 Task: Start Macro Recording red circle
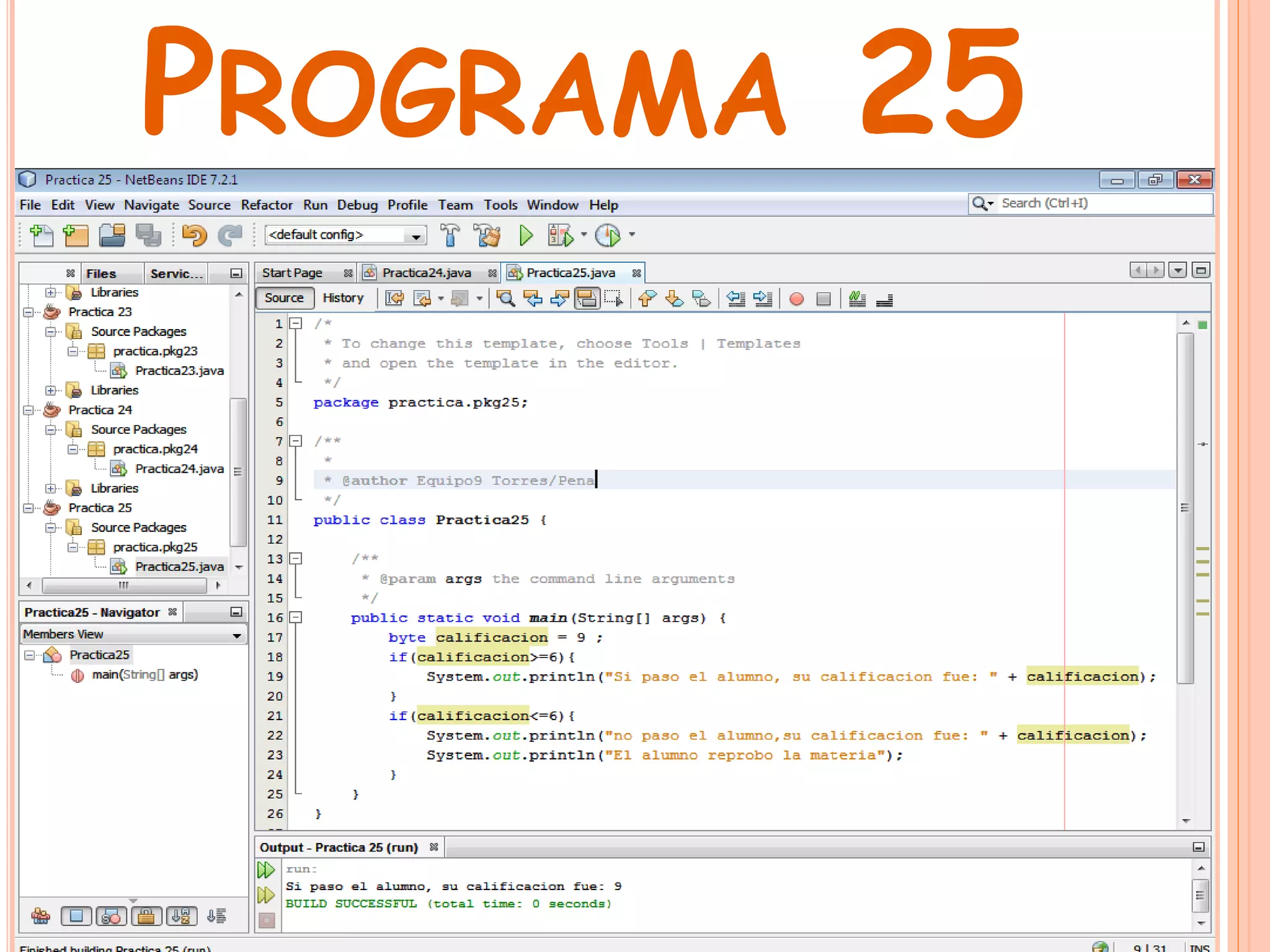click(x=796, y=299)
